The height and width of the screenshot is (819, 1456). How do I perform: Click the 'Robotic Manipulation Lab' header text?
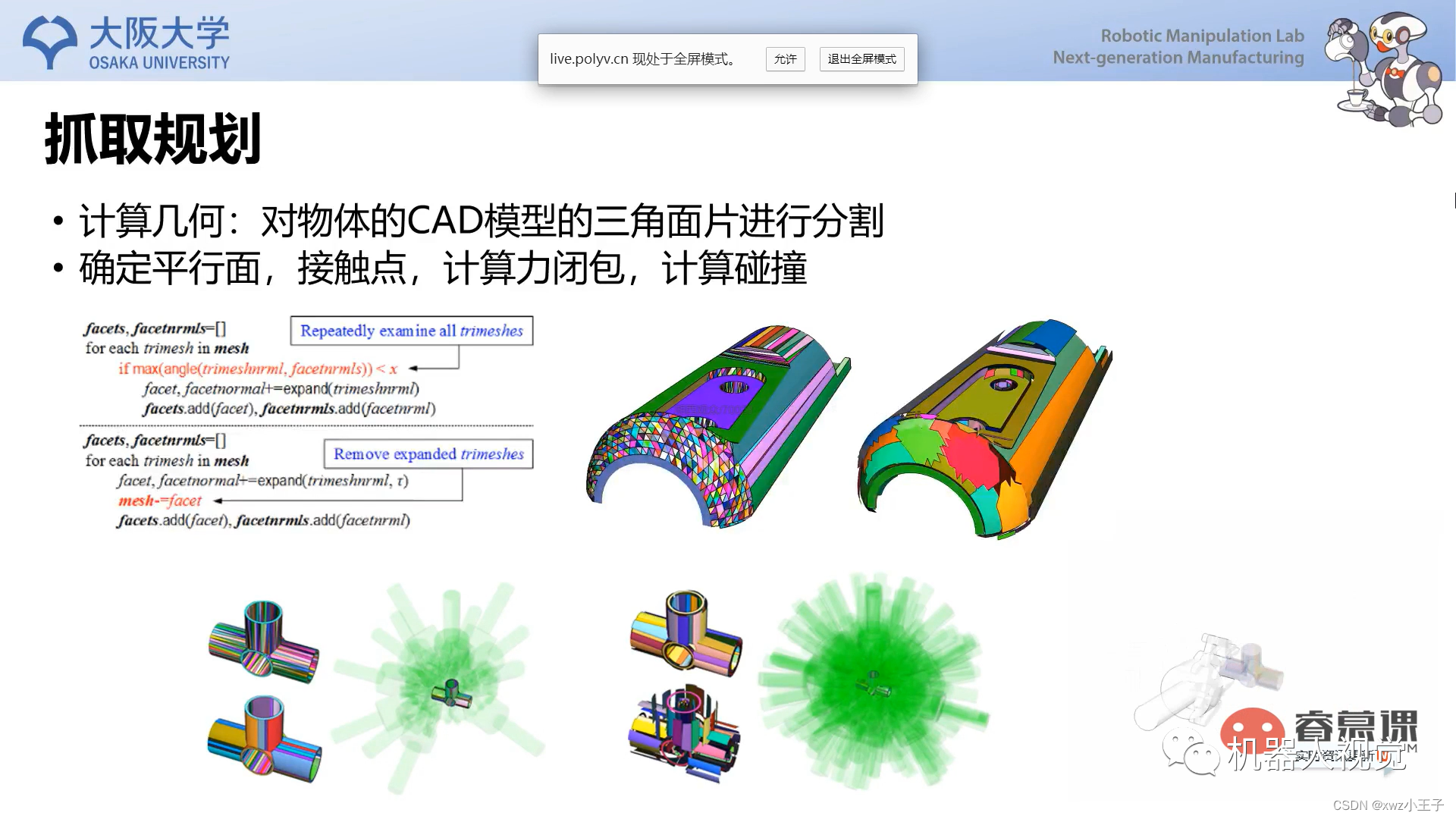pyautogui.click(x=1202, y=36)
